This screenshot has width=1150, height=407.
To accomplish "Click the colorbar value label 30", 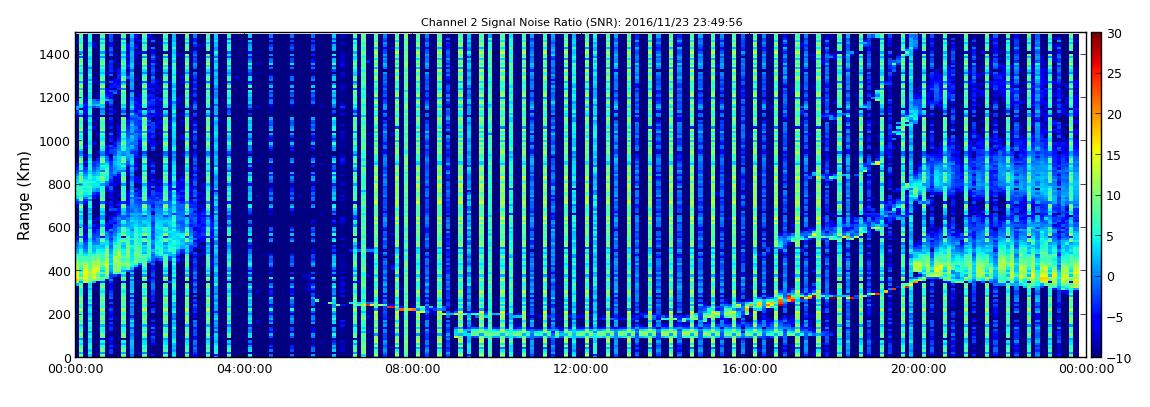I will [x=1115, y=34].
